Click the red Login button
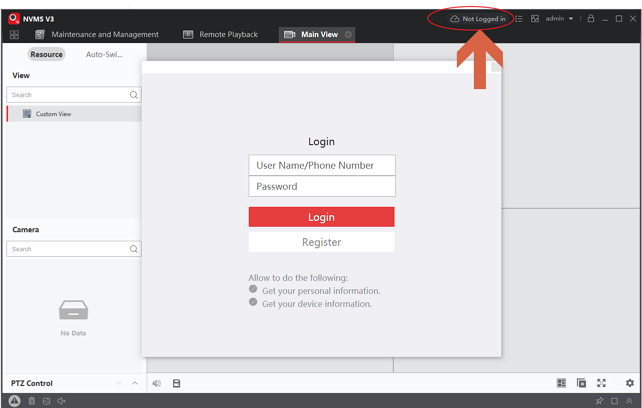The width and height of the screenshot is (642, 408). click(x=321, y=217)
